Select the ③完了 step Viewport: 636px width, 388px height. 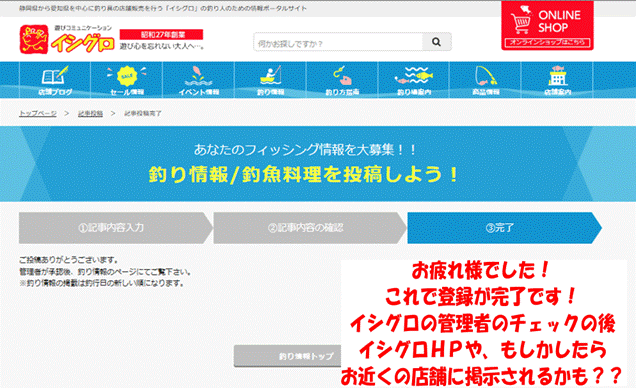(x=504, y=228)
